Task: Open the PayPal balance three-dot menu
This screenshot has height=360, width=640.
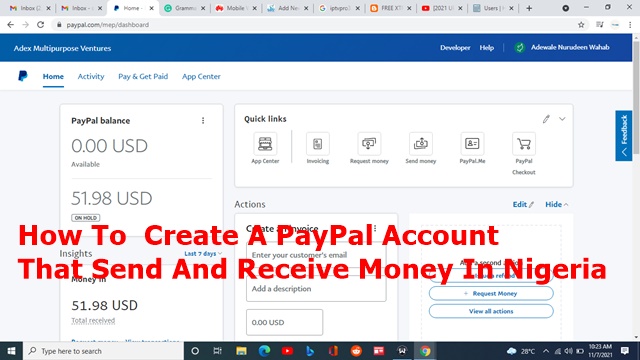Action: [x=203, y=120]
